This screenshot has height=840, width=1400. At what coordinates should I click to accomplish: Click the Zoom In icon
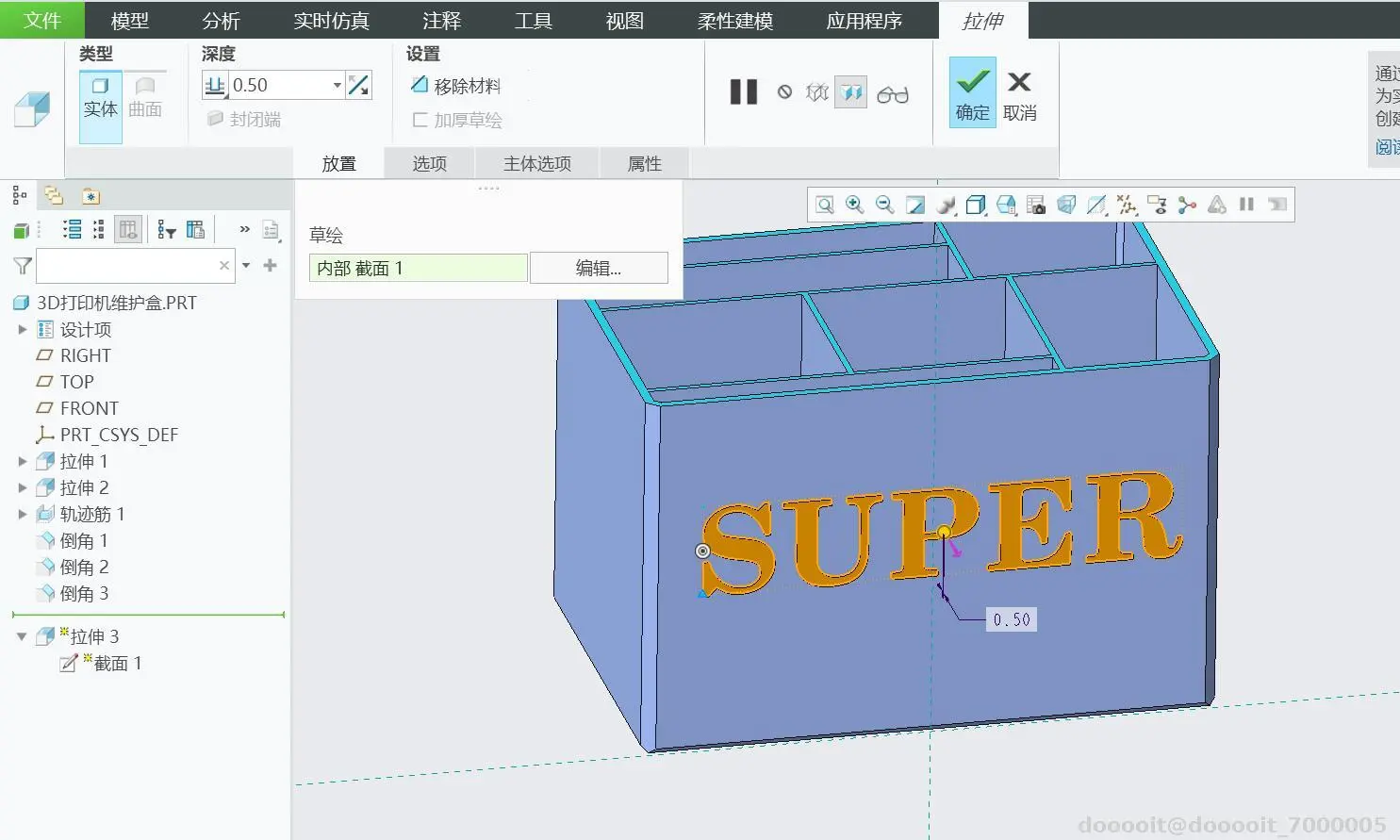pyautogui.click(x=855, y=205)
